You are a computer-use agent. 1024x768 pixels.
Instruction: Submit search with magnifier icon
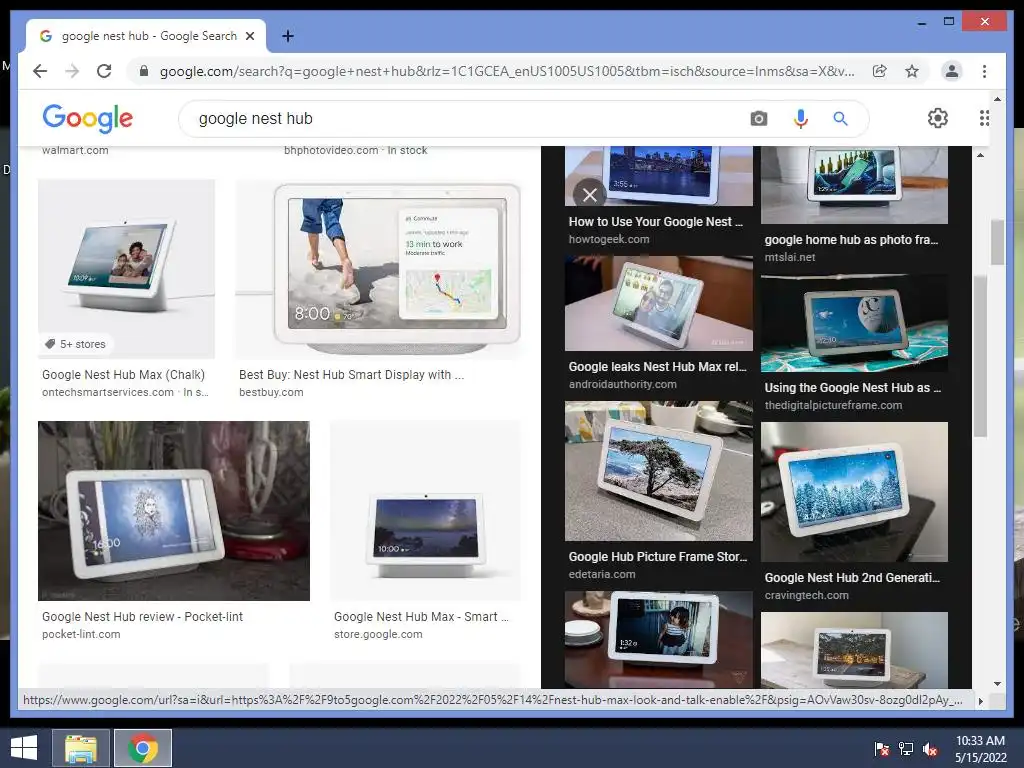[840, 119]
